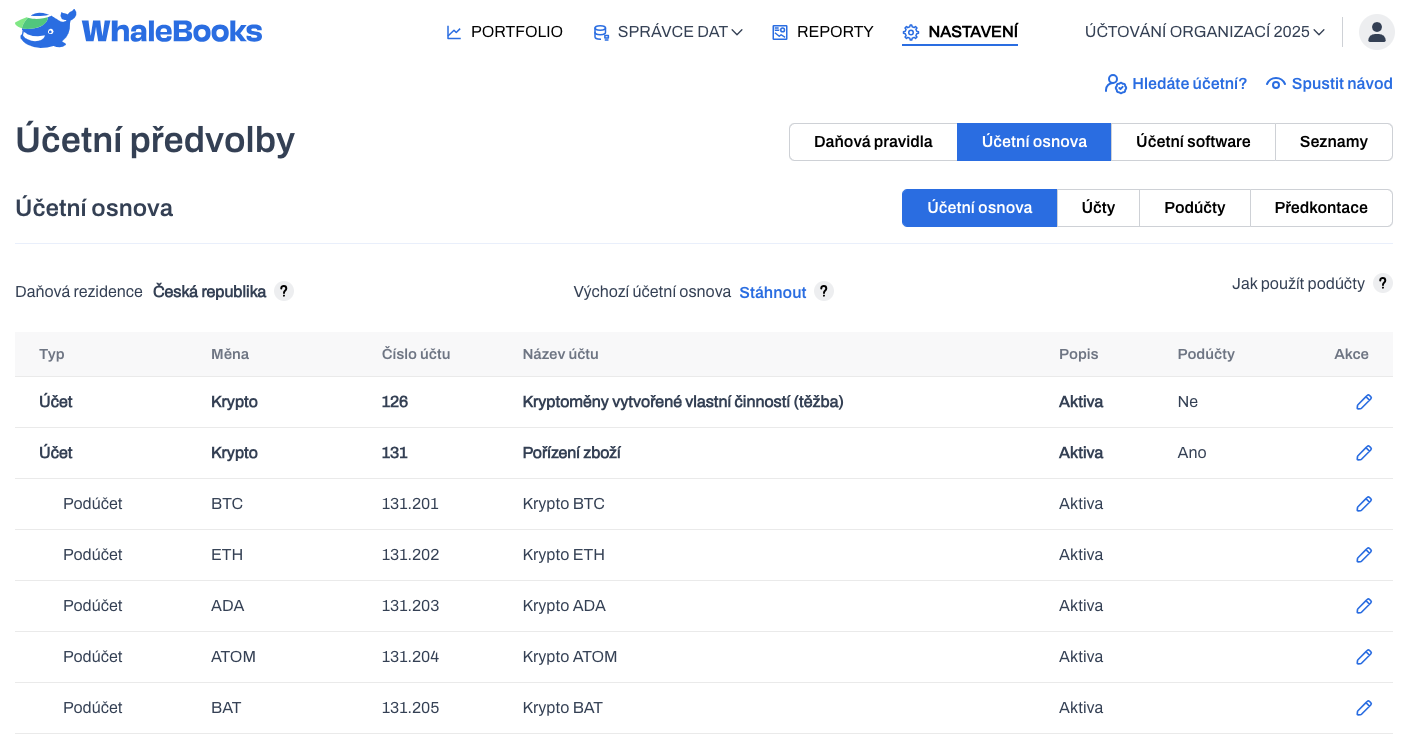Image resolution: width=1408 pixels, height=741 pixels.
Task: Click the WhaleBooks whale logo
Action: 139,30
